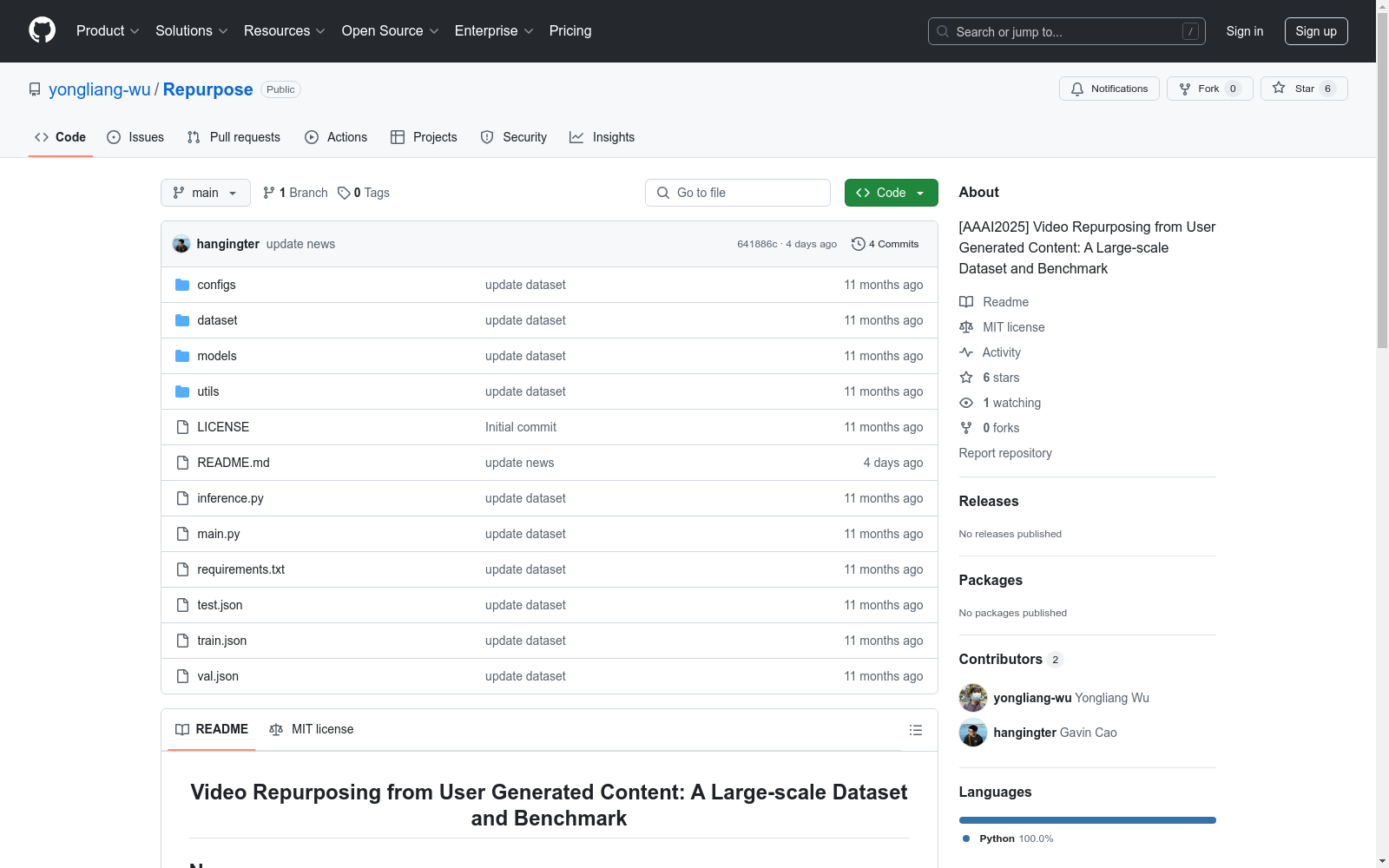Click the Fork icon button
Viewport: 1389px width, 868px height.
[x=1185, y=89]
